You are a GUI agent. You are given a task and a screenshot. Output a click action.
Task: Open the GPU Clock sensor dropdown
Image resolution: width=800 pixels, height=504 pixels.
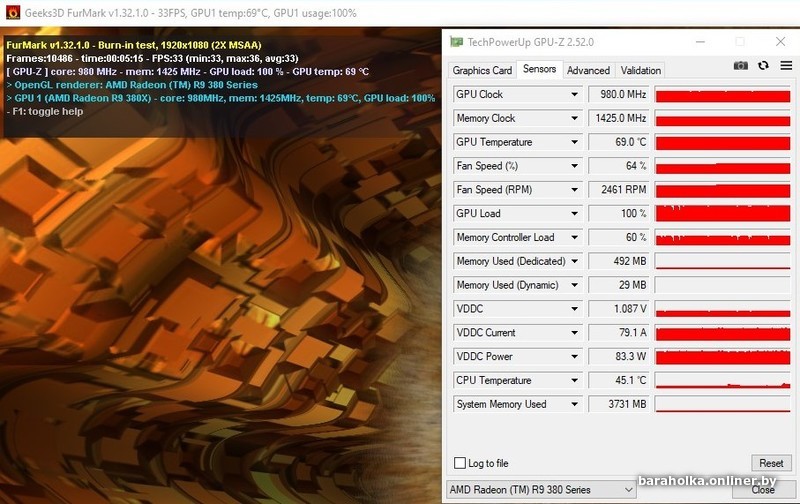574,94
